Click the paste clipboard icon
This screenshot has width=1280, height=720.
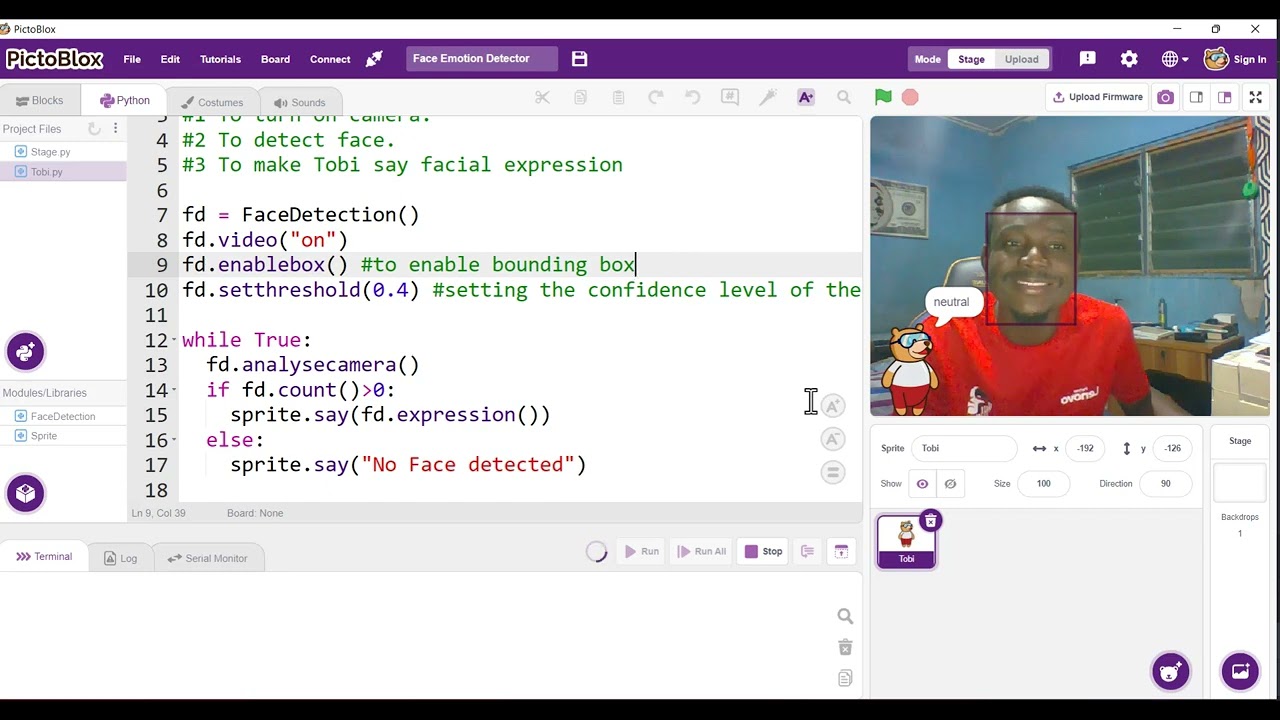pyautogui.click(x=618, y=97)
